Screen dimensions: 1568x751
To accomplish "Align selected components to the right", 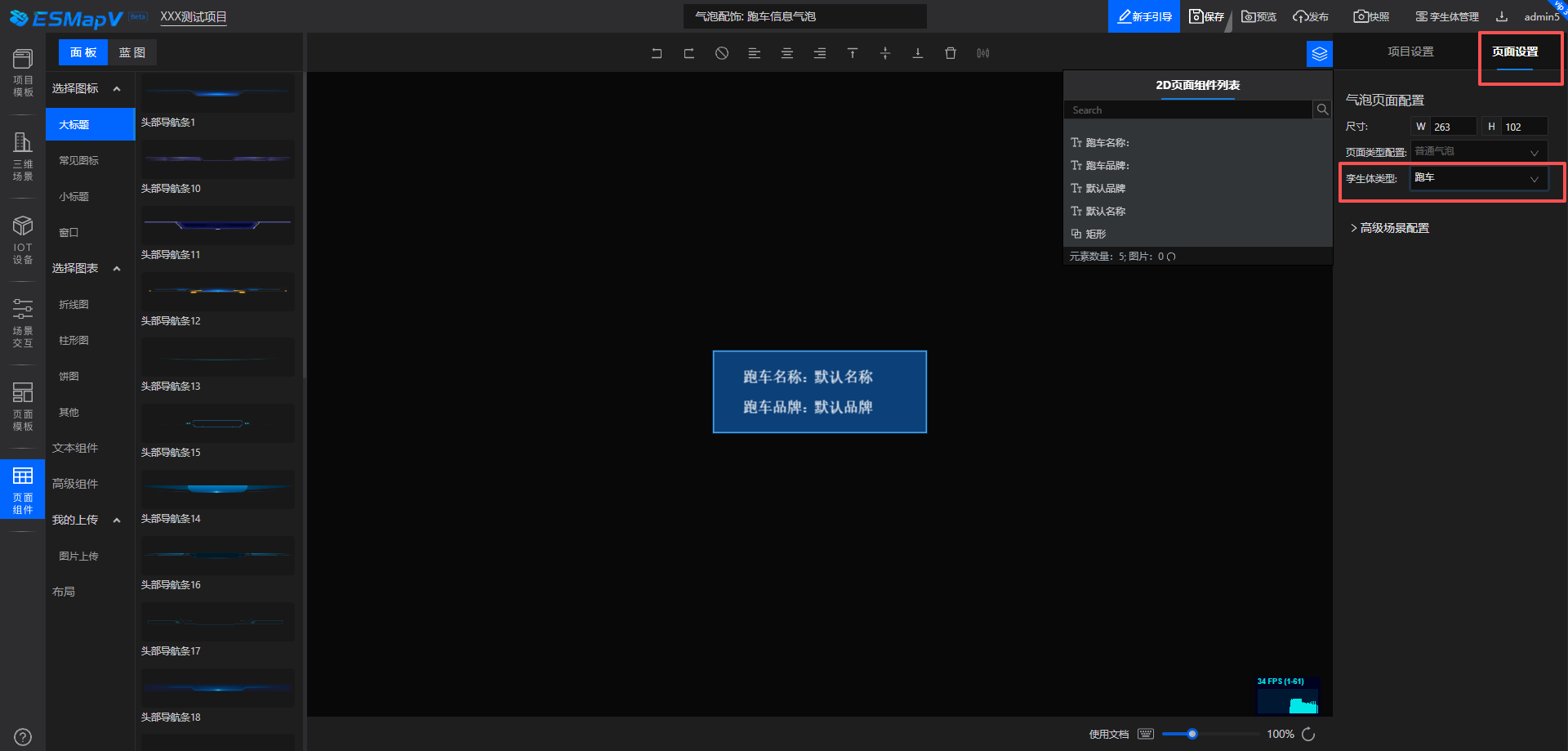I will click(x=820, y=53).
